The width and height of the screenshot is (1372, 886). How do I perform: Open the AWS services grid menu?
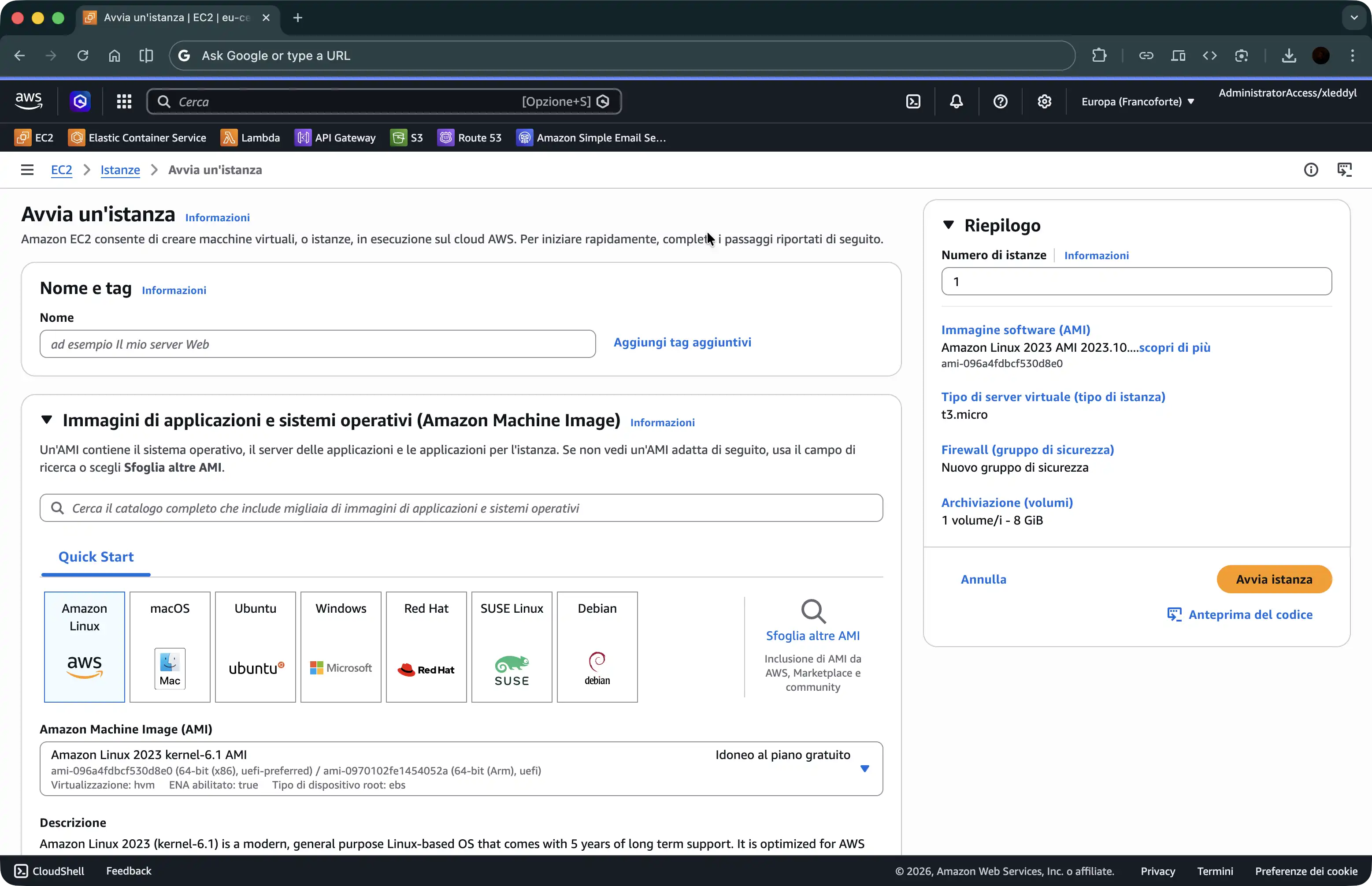124,102
